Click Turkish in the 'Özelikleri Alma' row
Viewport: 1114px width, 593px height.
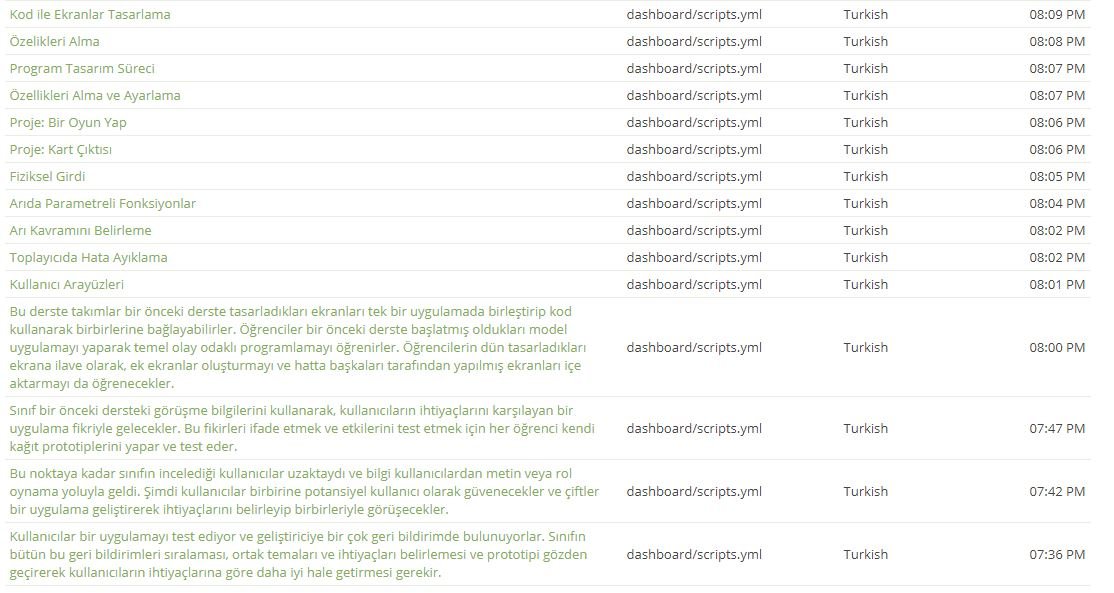pos(865,41)
